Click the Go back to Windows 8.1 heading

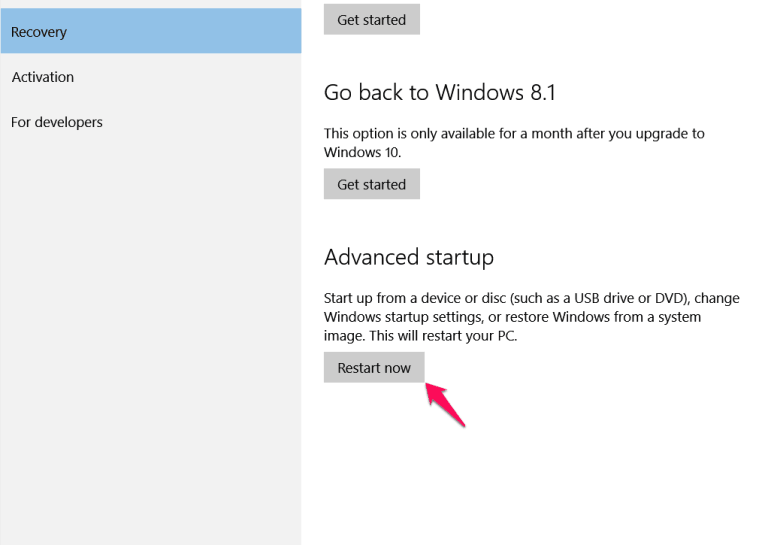tap(439, 92)
